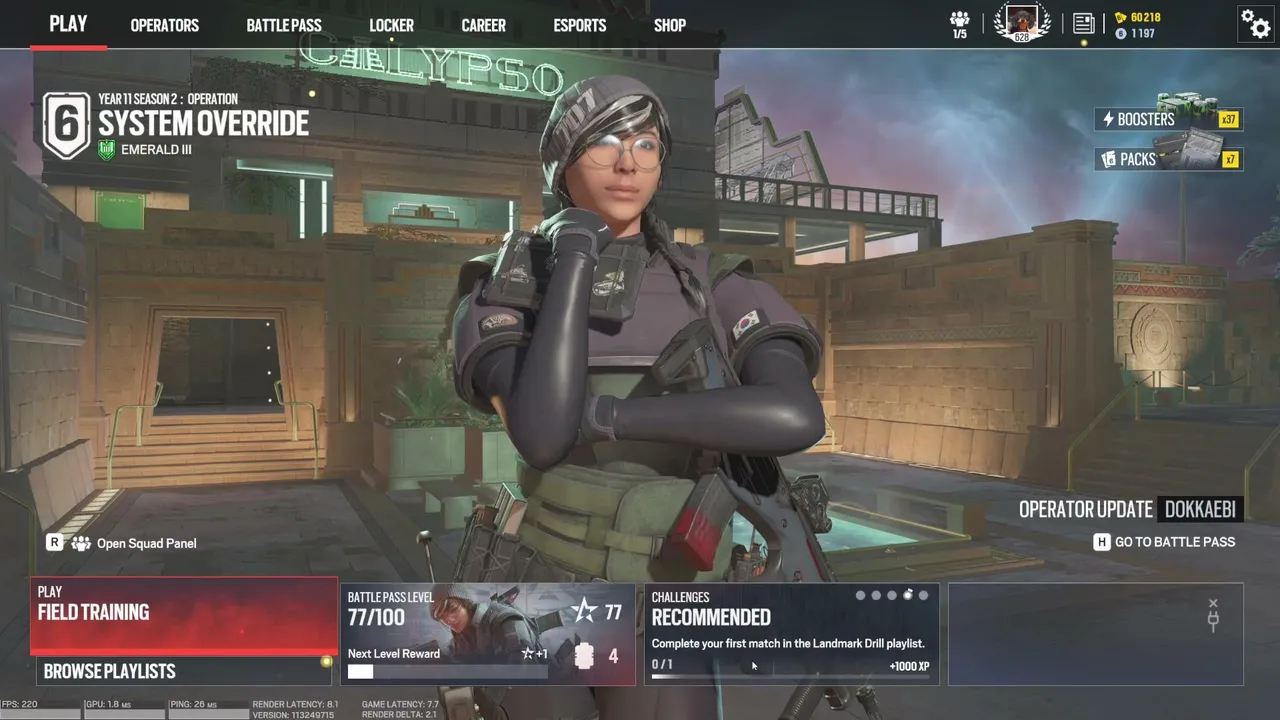Open the Career tab
Image resolution: width=1280 pixels, height=720 pixels.
pyautogui.click(x=484, y=25)
